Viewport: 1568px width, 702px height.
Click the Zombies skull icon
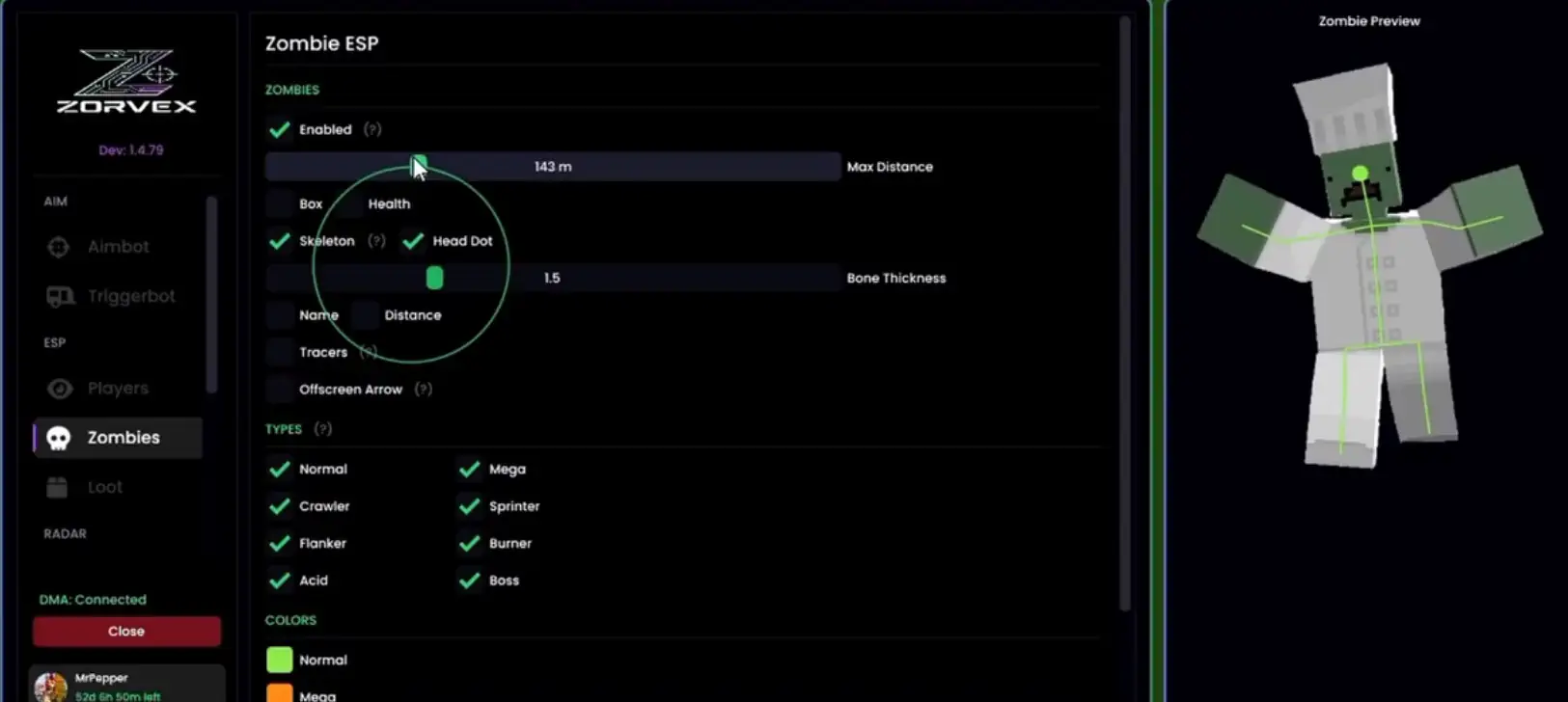click(59, 438)
